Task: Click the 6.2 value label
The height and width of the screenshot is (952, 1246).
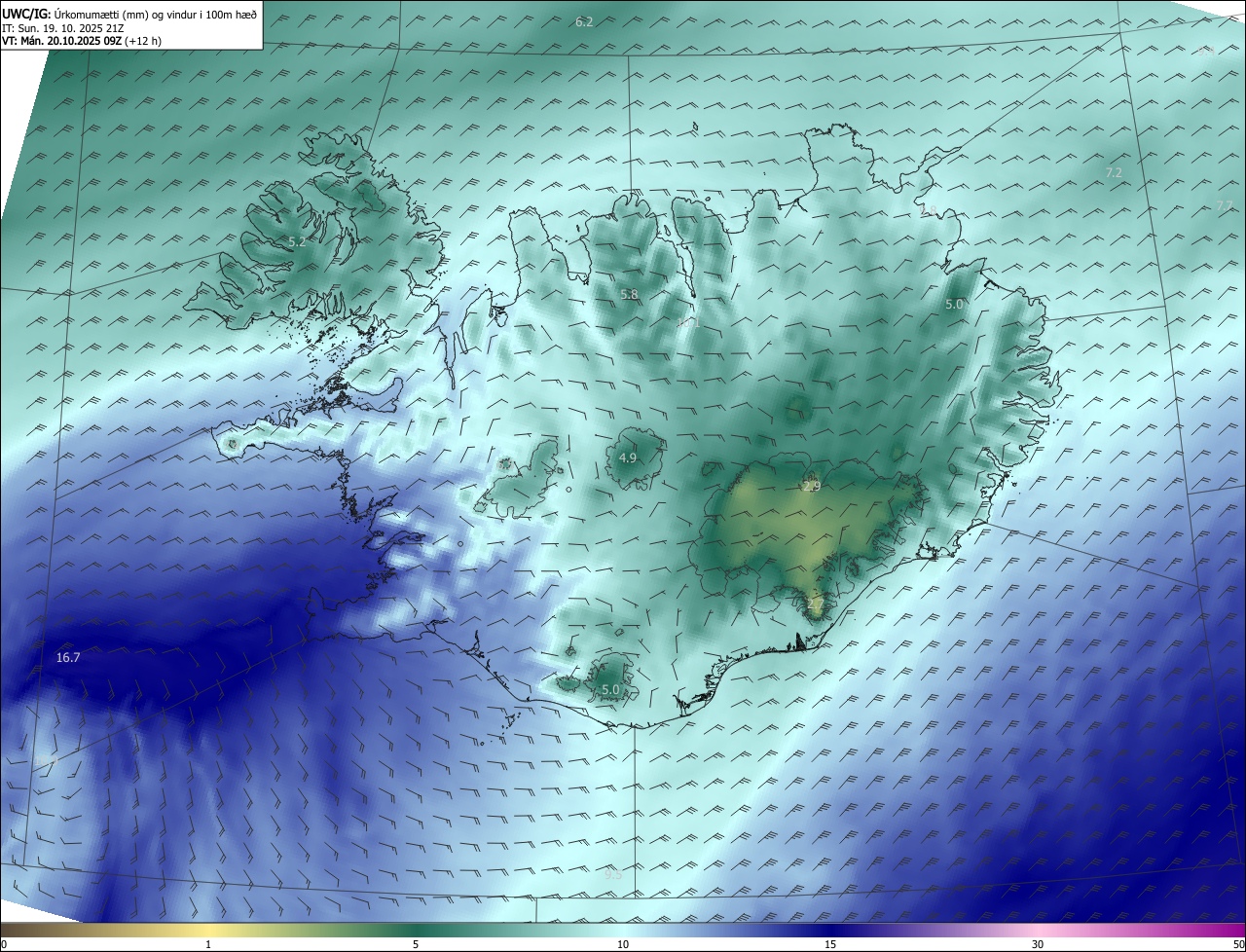Action: click(584, 21)
